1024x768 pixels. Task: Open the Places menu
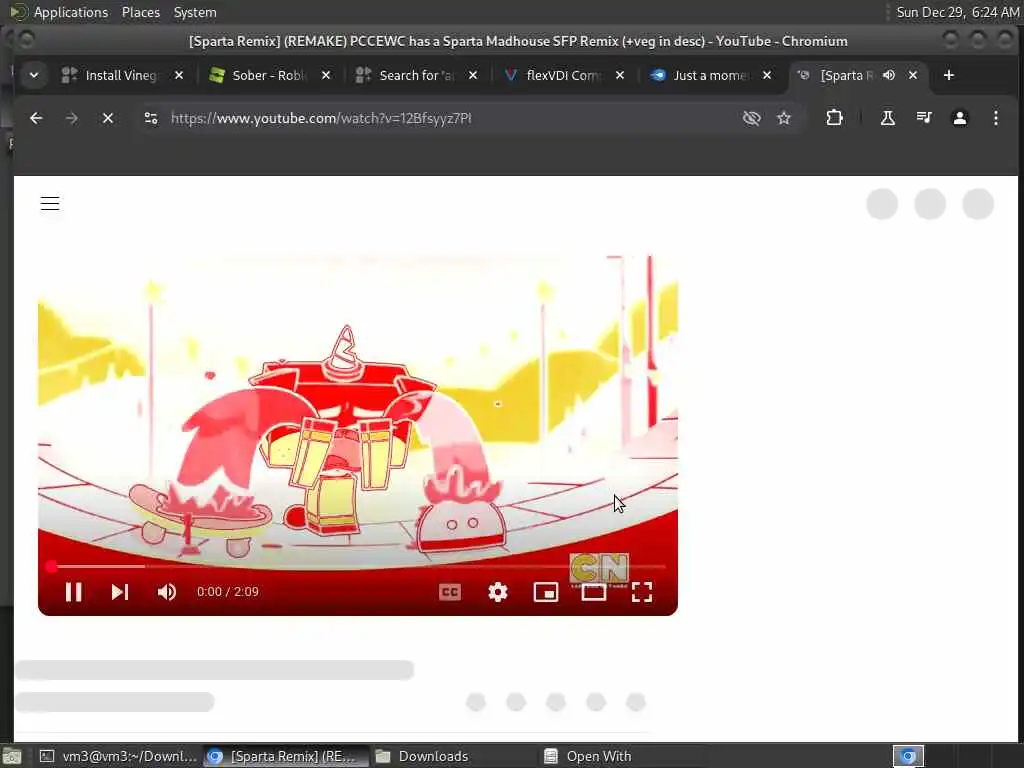coord(140,12)
